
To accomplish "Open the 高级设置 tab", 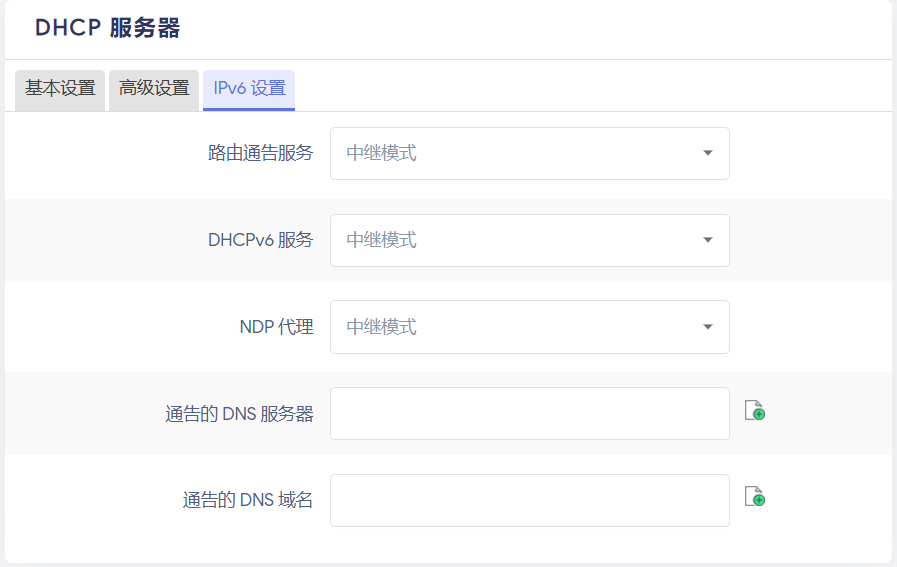I will pos(154,88).
